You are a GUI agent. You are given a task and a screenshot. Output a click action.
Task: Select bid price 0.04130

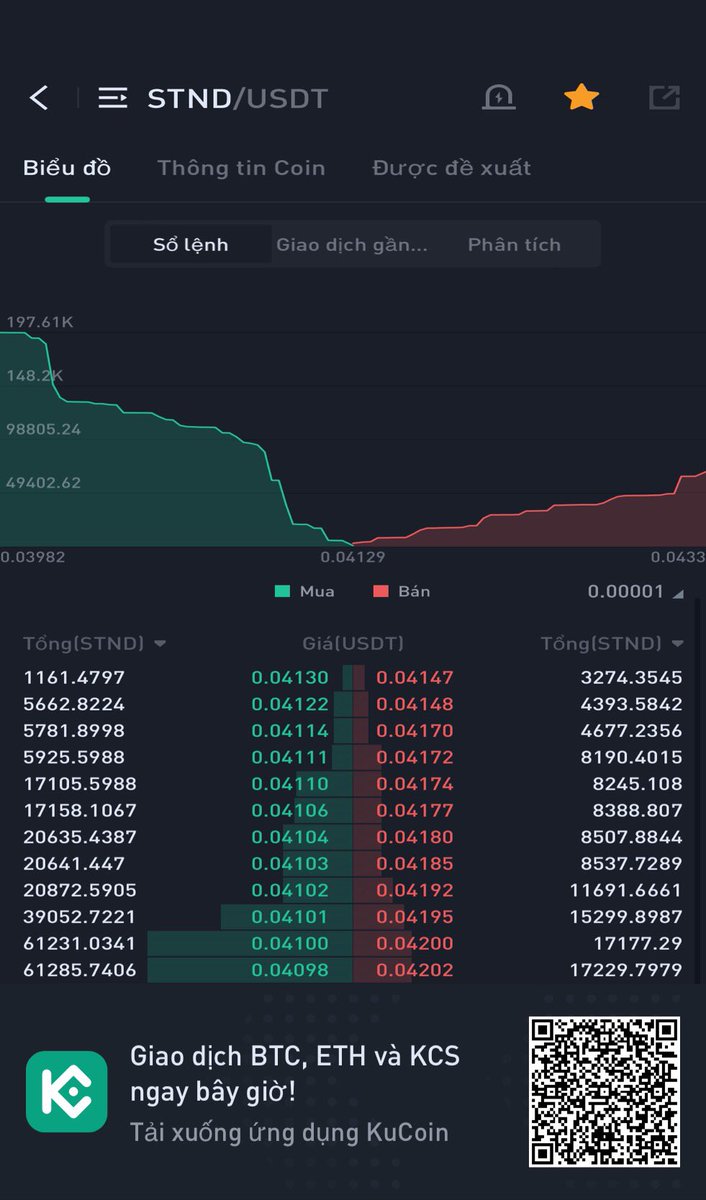(x=290, y=677)
